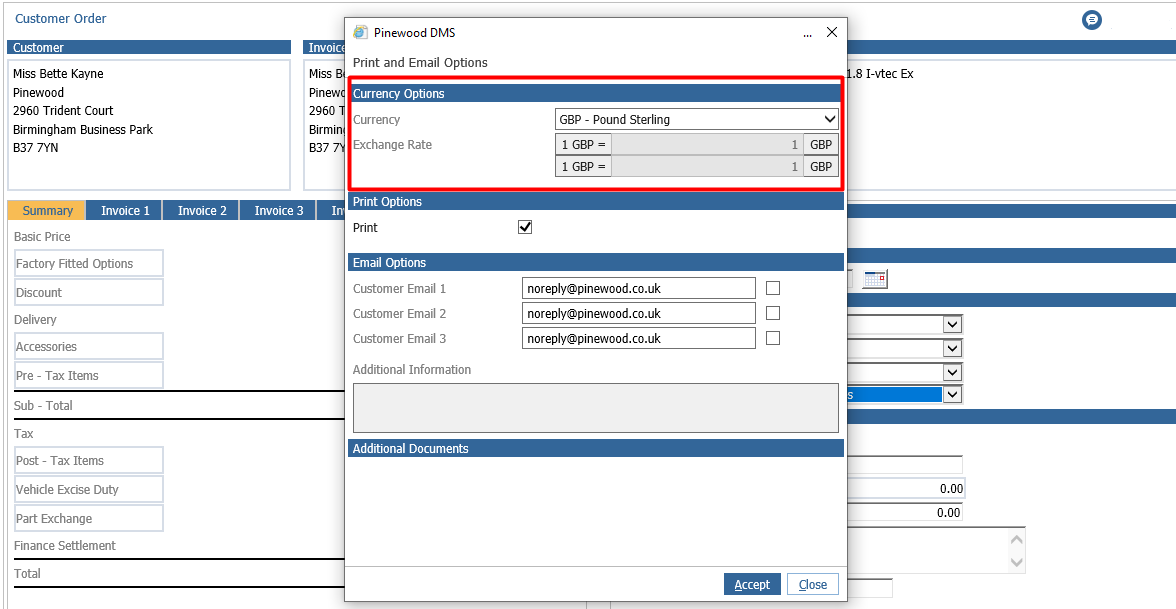Open the chat bubble icon in Customer Order
1176x609 pixels.
click(1092, 20)
